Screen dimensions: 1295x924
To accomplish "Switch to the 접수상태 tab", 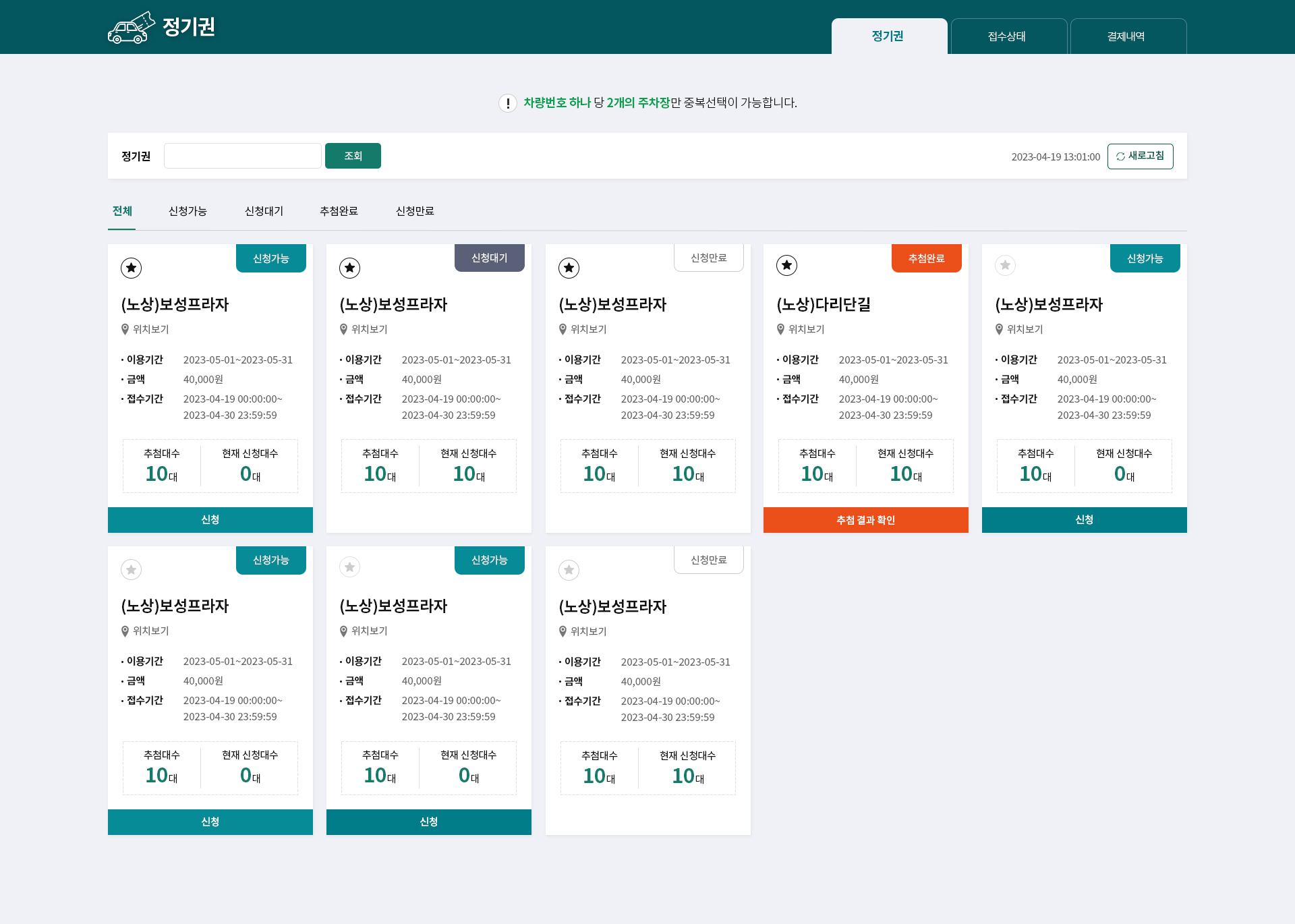I will (1008, 36).
